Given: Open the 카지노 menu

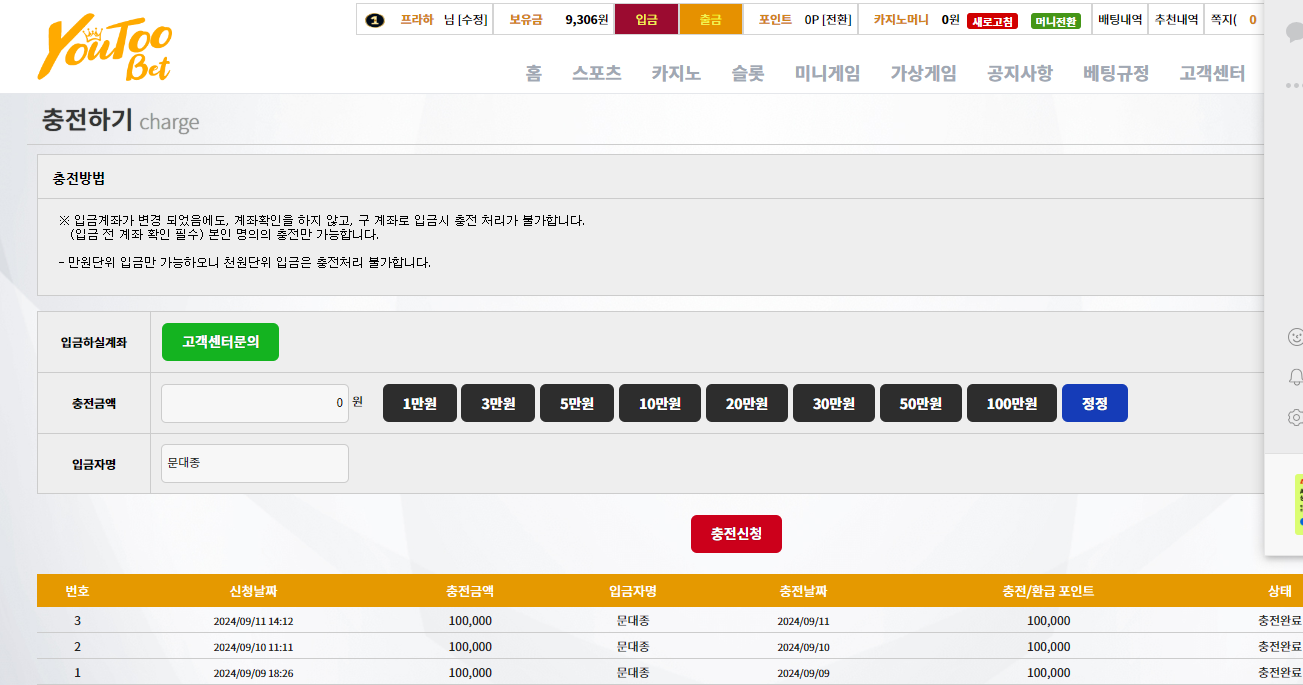Looking at the screenshot, I should pyautogui.click(x=676, y=73).
